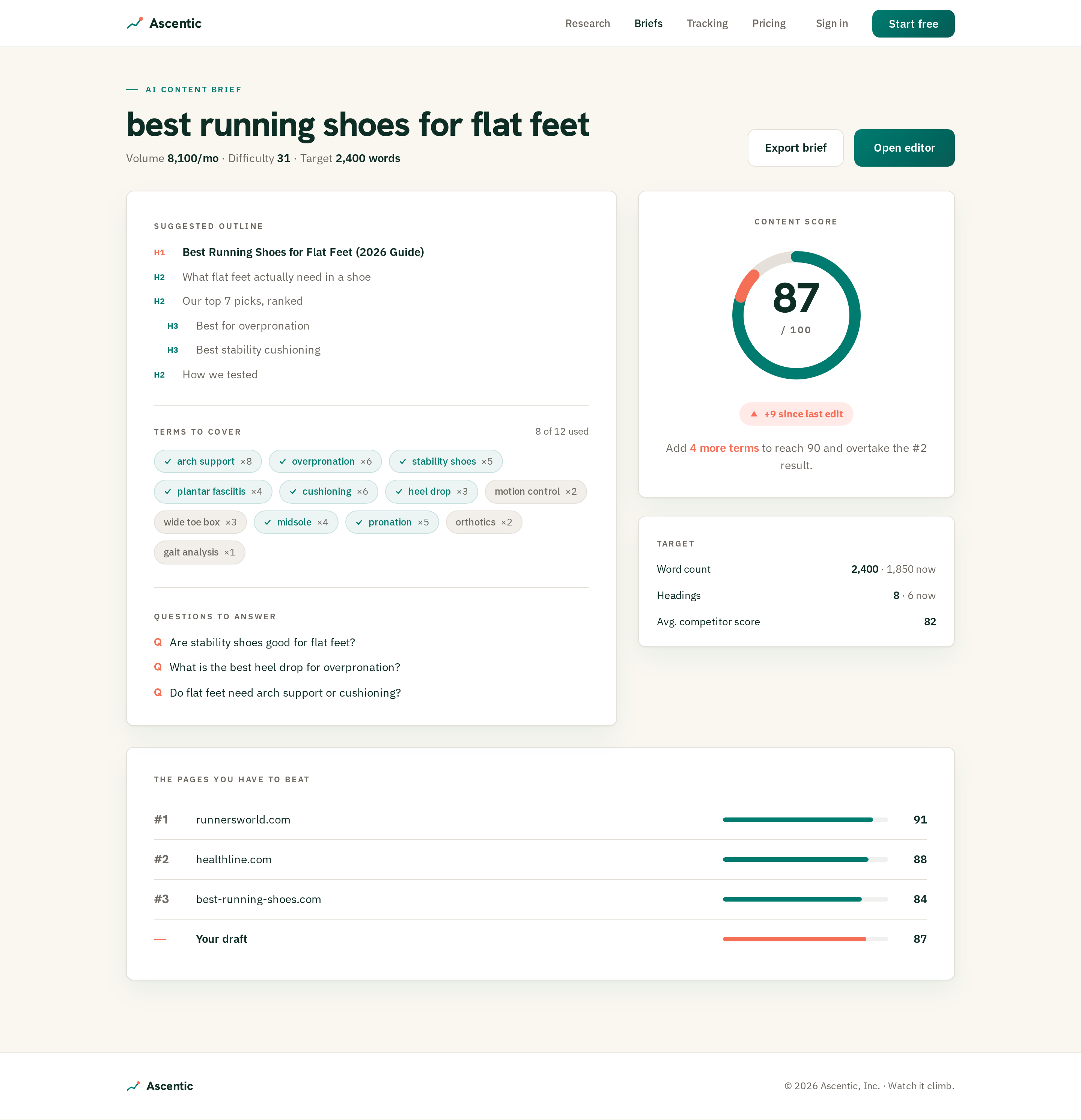Select outline heading 'Our top 7 picks, ranked'
The image size is (1081, 1120).
coord(242,301)
